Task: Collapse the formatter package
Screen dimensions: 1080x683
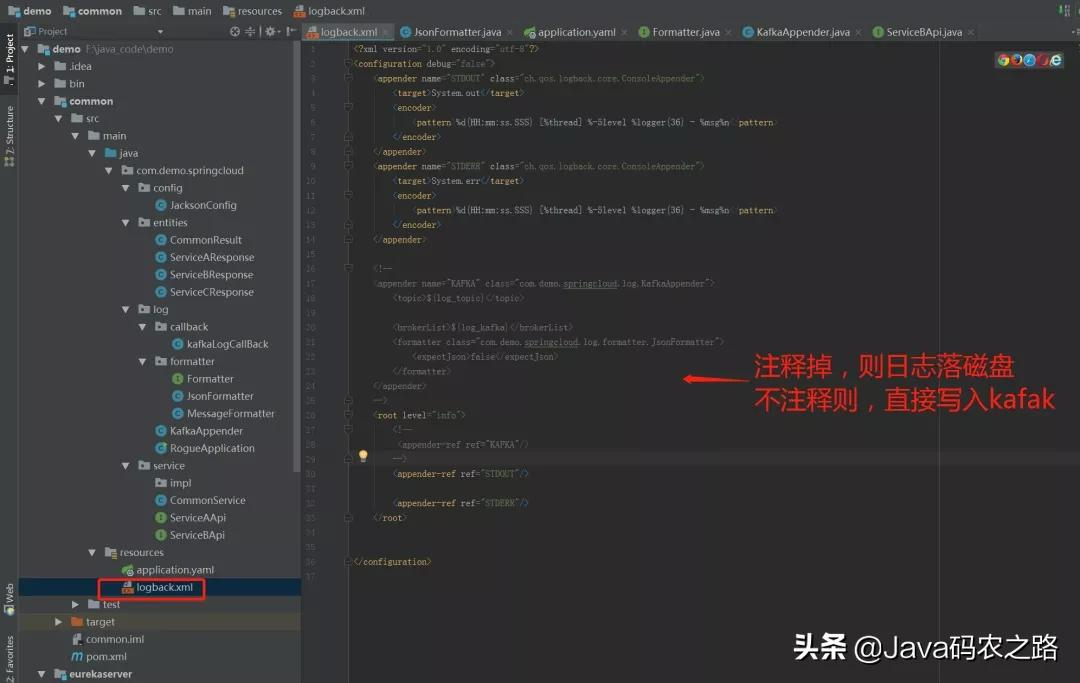Action: tap(143, 361)
